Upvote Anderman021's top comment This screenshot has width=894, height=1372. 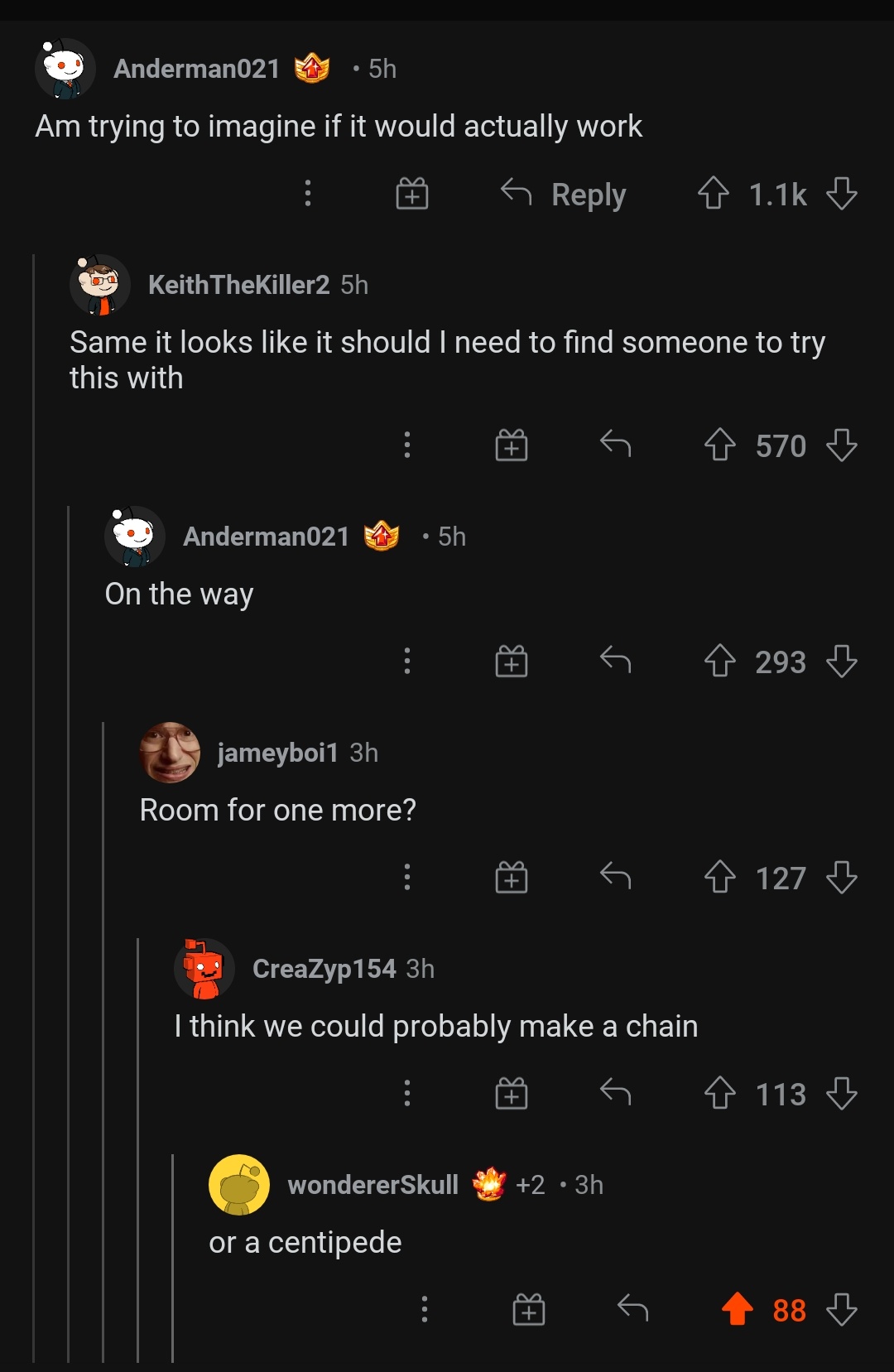(x=713, y=195)
